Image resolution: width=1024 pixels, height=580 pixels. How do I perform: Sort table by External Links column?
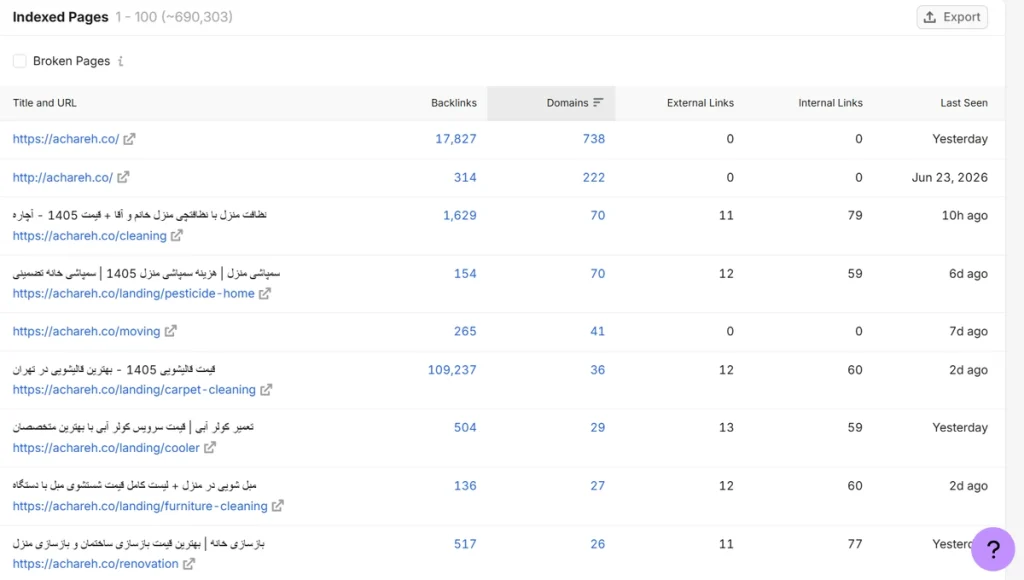click(x=700, y=103)
